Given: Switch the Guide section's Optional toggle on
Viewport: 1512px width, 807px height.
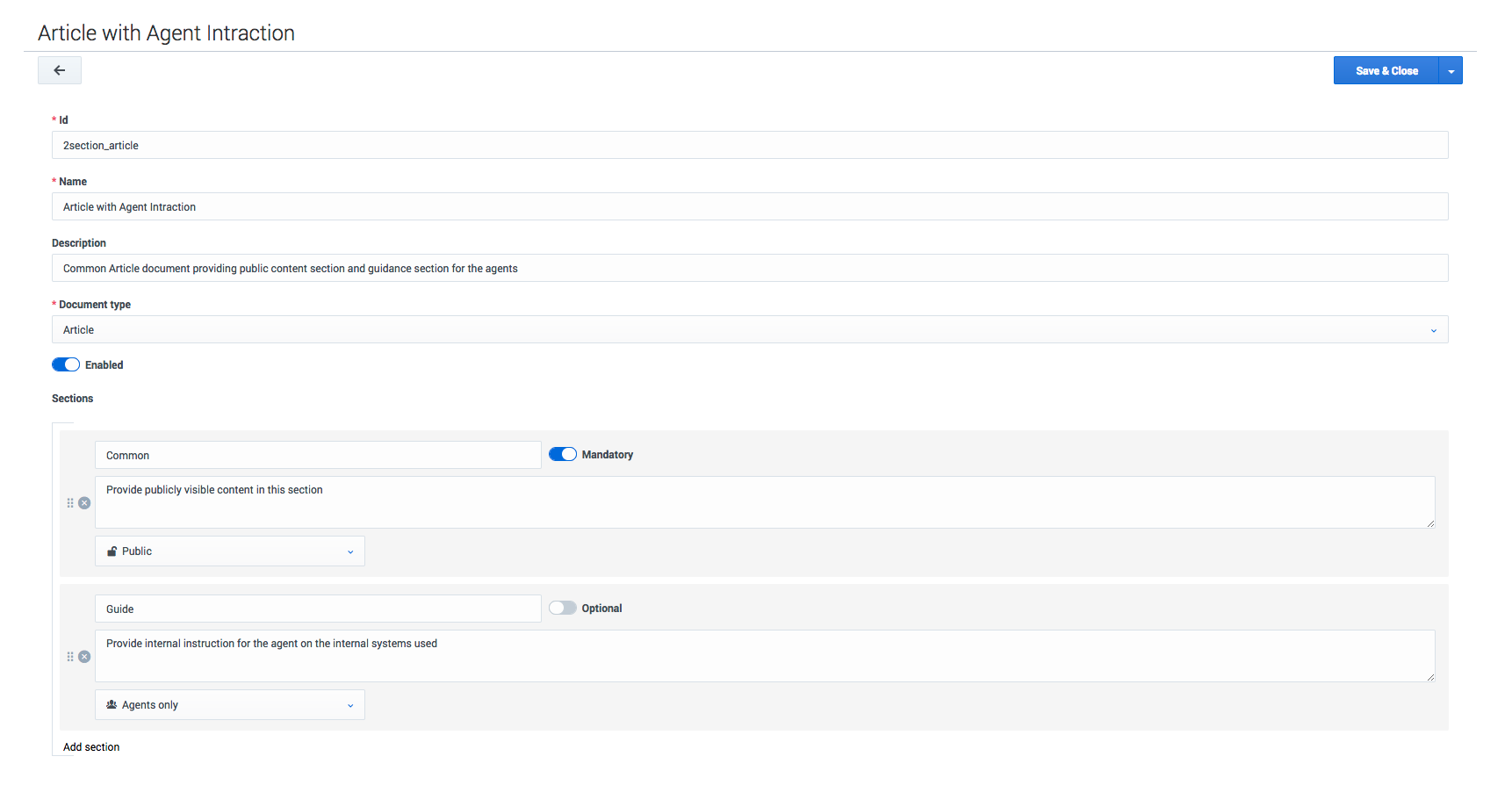Looking at the screenshot, I should [x=562, y=609].
